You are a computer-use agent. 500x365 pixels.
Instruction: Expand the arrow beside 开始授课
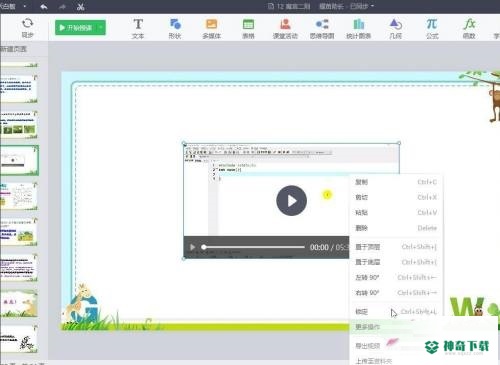coord(101,28)
